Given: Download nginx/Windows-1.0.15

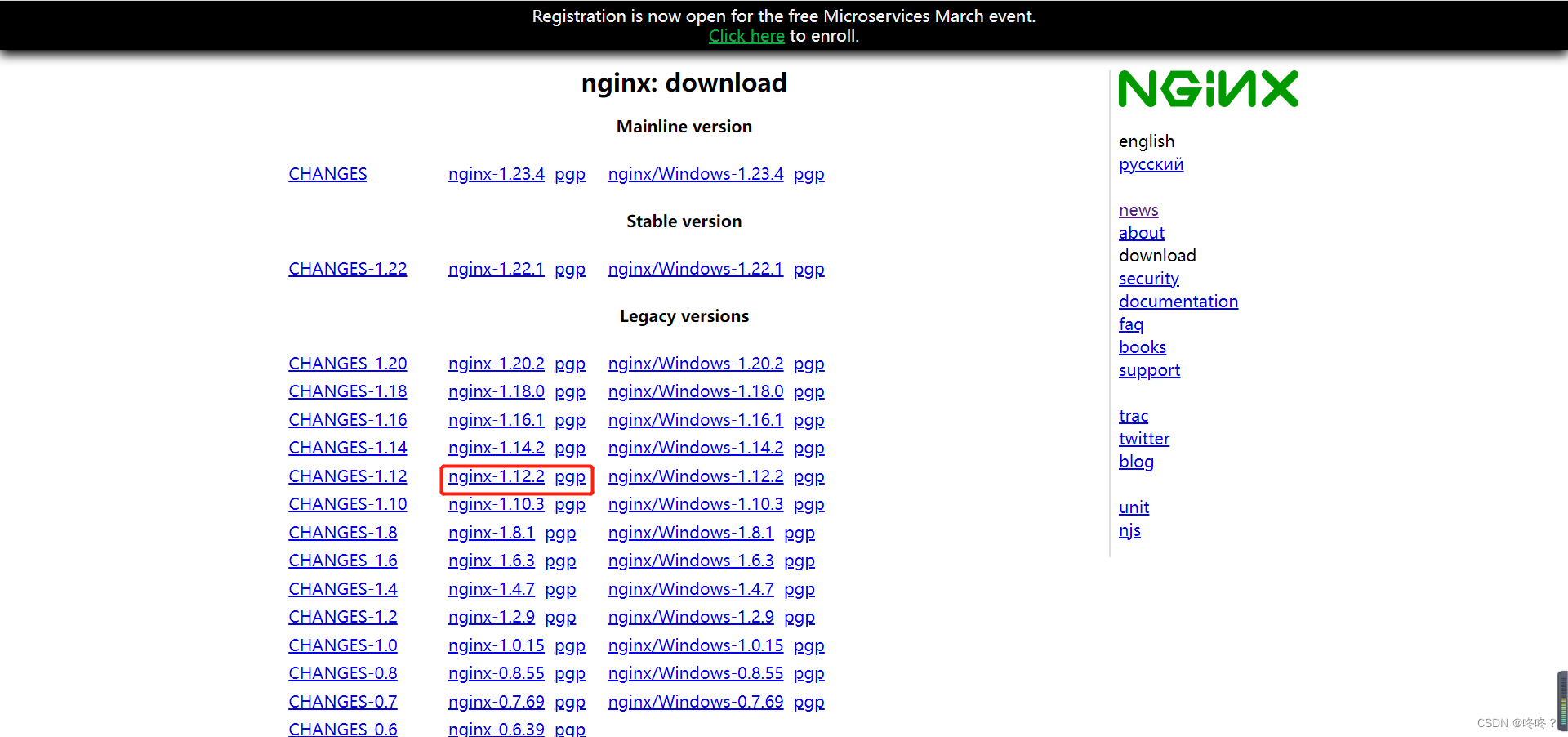Looking at the screenshot, I should coord(695,645).
